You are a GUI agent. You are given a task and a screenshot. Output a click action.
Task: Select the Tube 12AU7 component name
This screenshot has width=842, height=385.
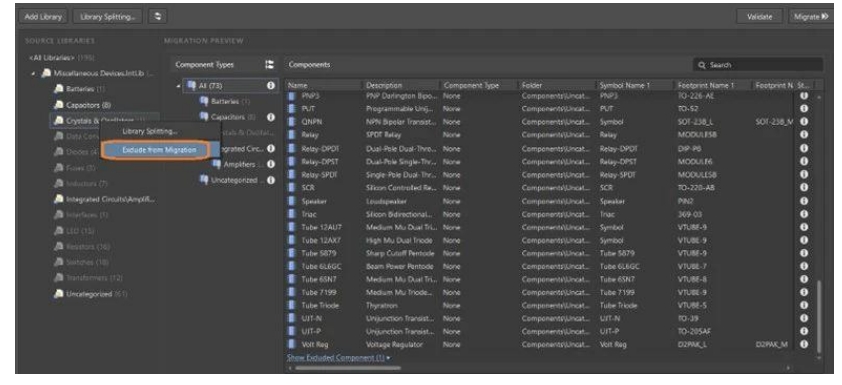[x=321, y=227]
